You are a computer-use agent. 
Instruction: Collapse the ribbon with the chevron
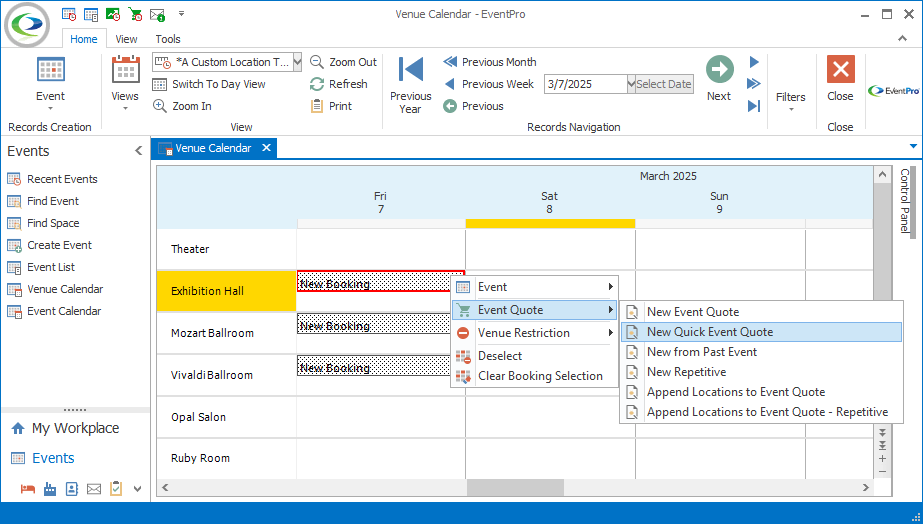[902, 38]
